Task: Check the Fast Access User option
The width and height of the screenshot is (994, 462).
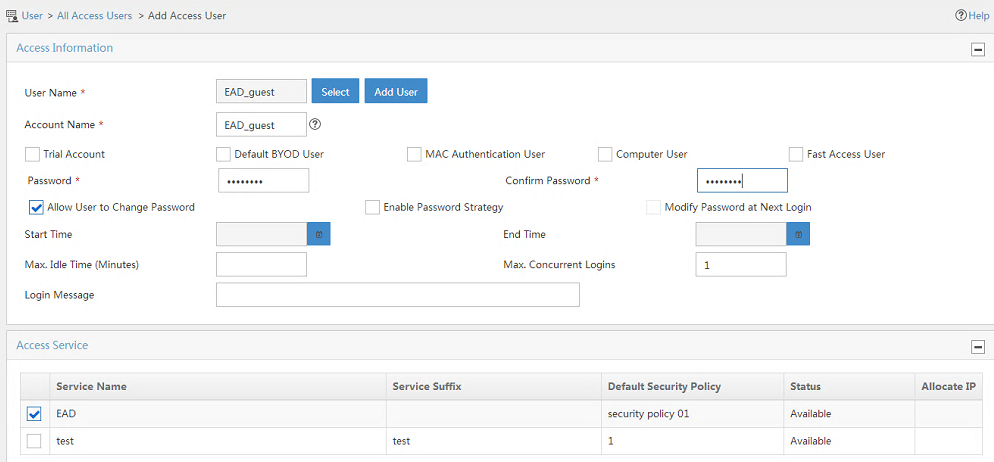Action: coord(796,154)
